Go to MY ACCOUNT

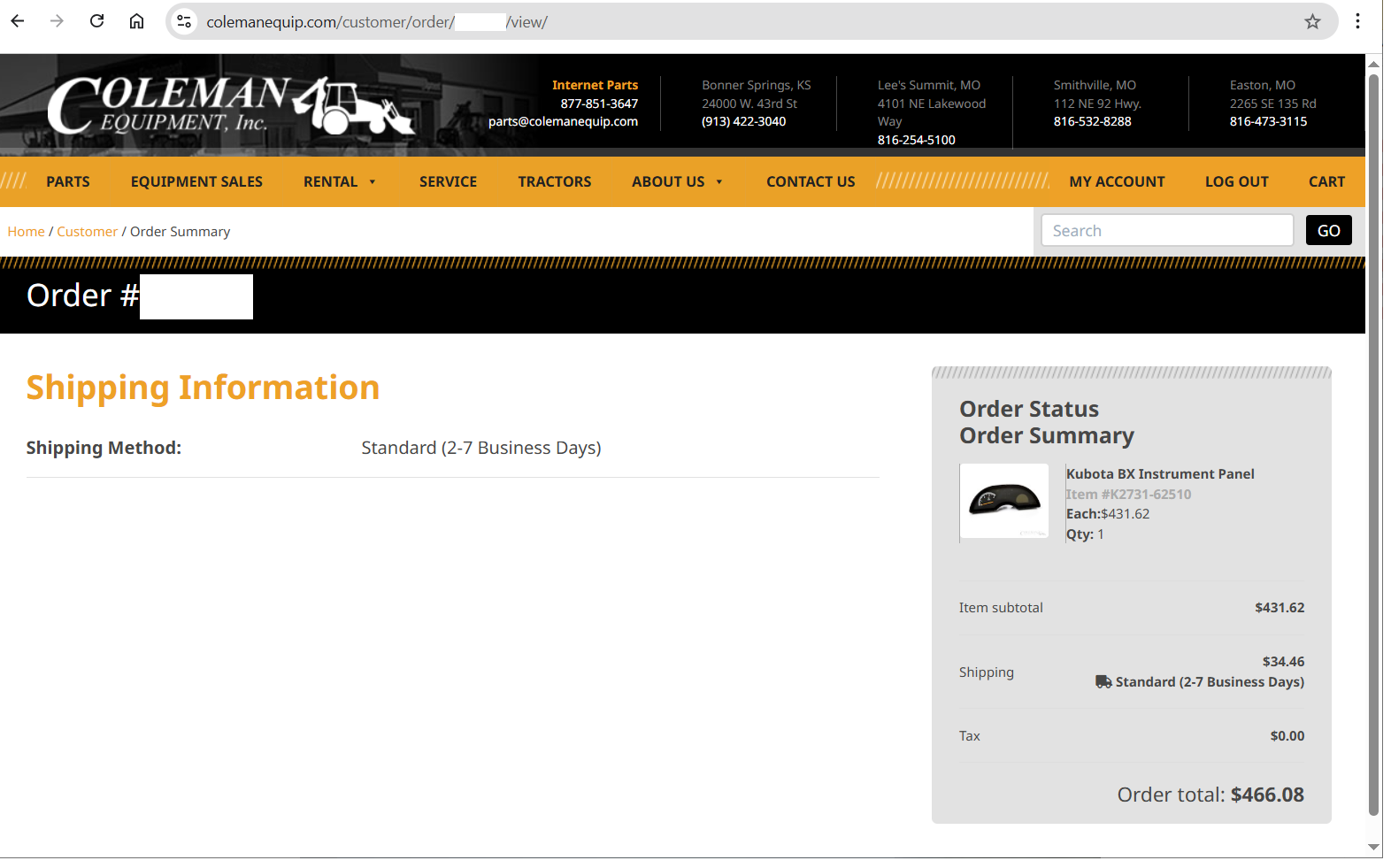coord(1117,181)
